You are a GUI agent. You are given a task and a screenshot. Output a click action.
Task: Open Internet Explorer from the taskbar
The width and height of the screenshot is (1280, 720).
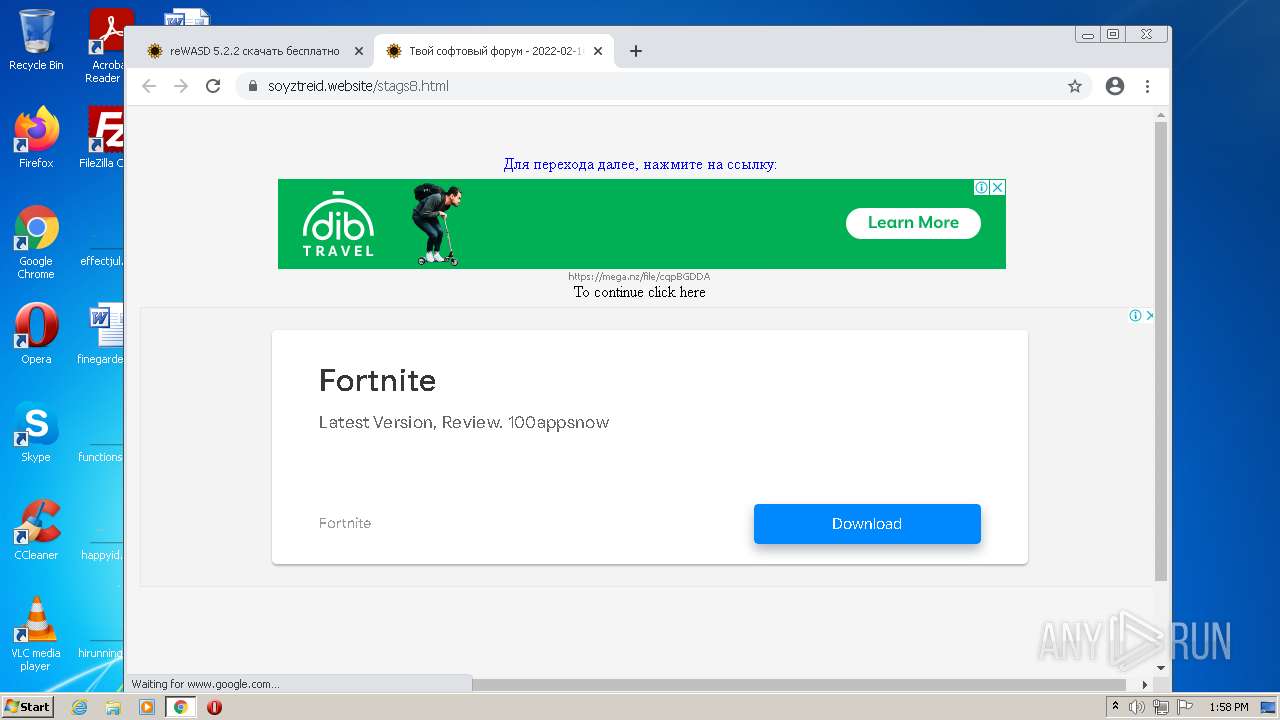coord(79,707)
